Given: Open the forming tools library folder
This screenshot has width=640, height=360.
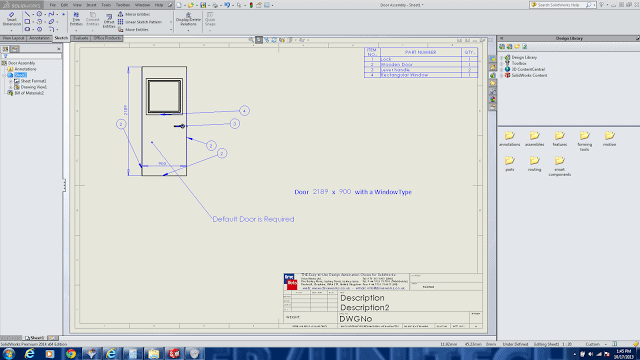Looking at the screenshot, I should [x=584, y=141].
